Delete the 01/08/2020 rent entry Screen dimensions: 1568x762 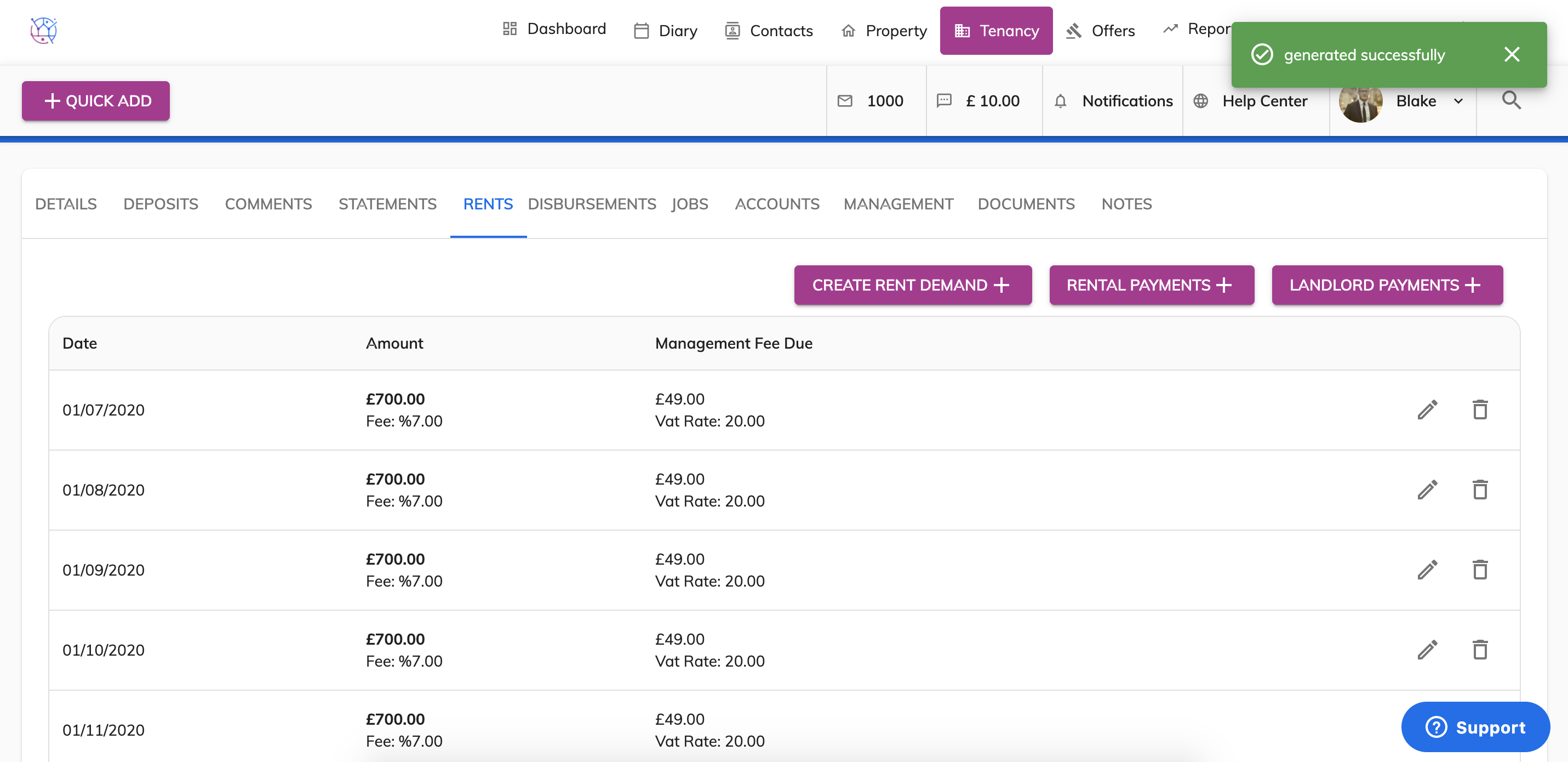(x=1480, y=490)
